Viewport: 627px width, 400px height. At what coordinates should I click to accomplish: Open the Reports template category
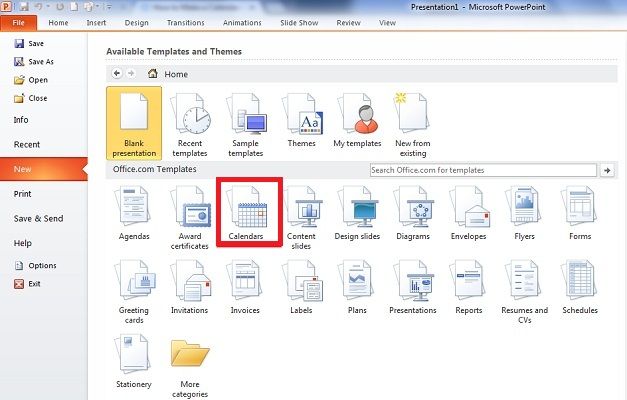[469, 287]
